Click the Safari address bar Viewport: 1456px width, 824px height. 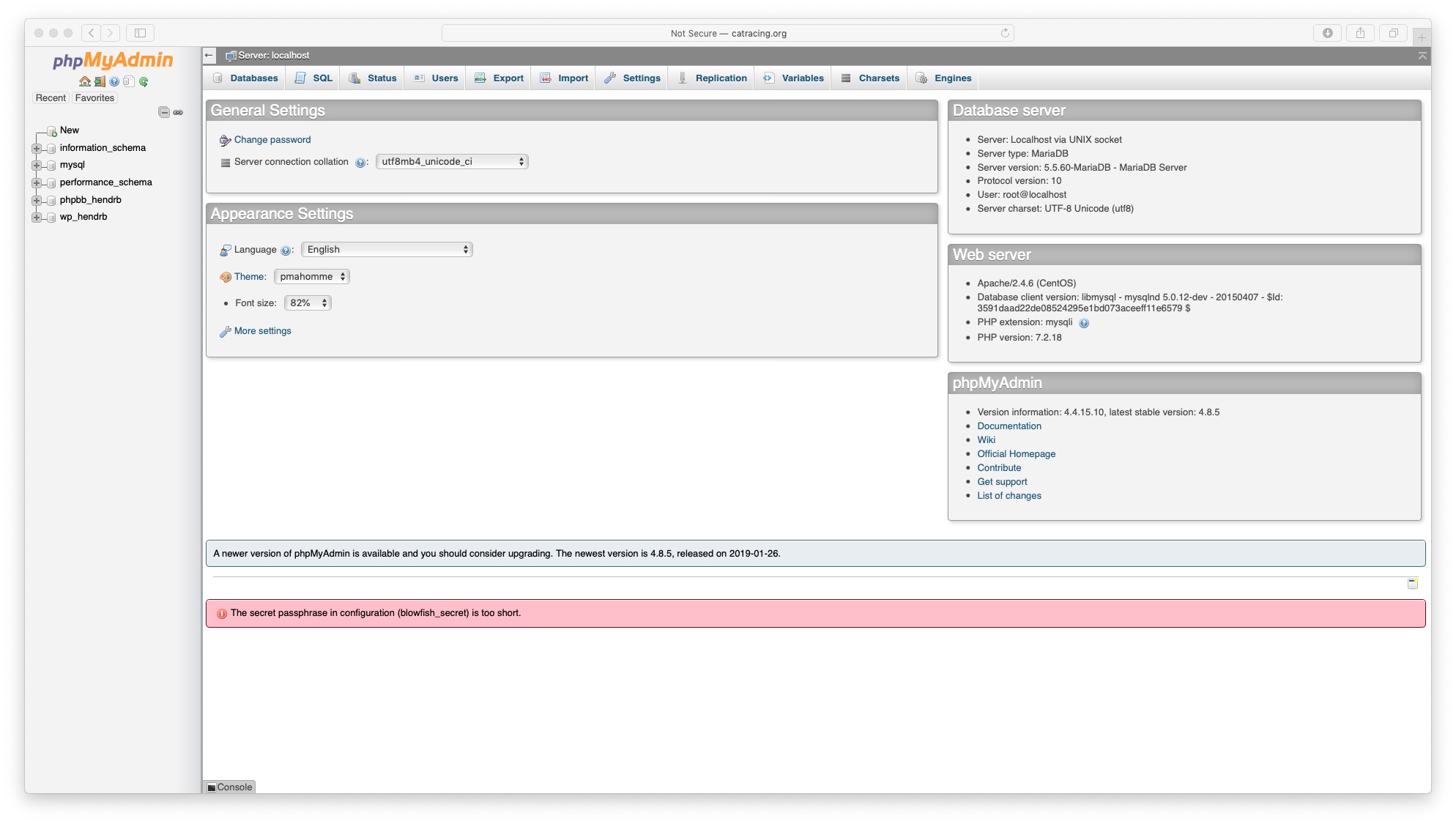pos(728,33)
